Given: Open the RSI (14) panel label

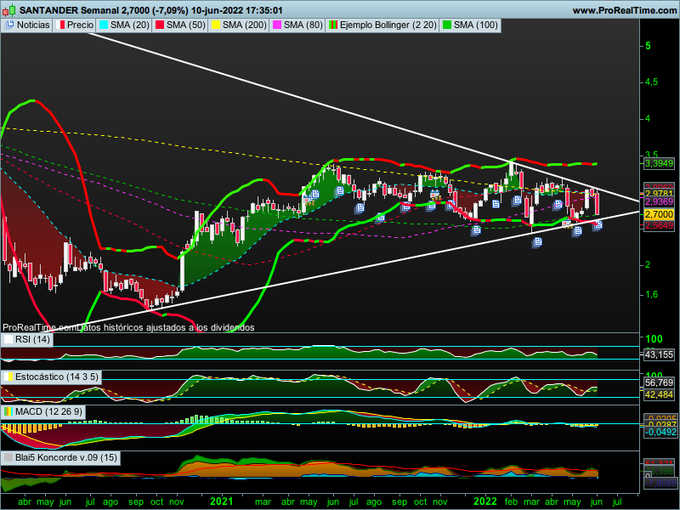Looking at the screenshot, I should (x=27, y=339).
